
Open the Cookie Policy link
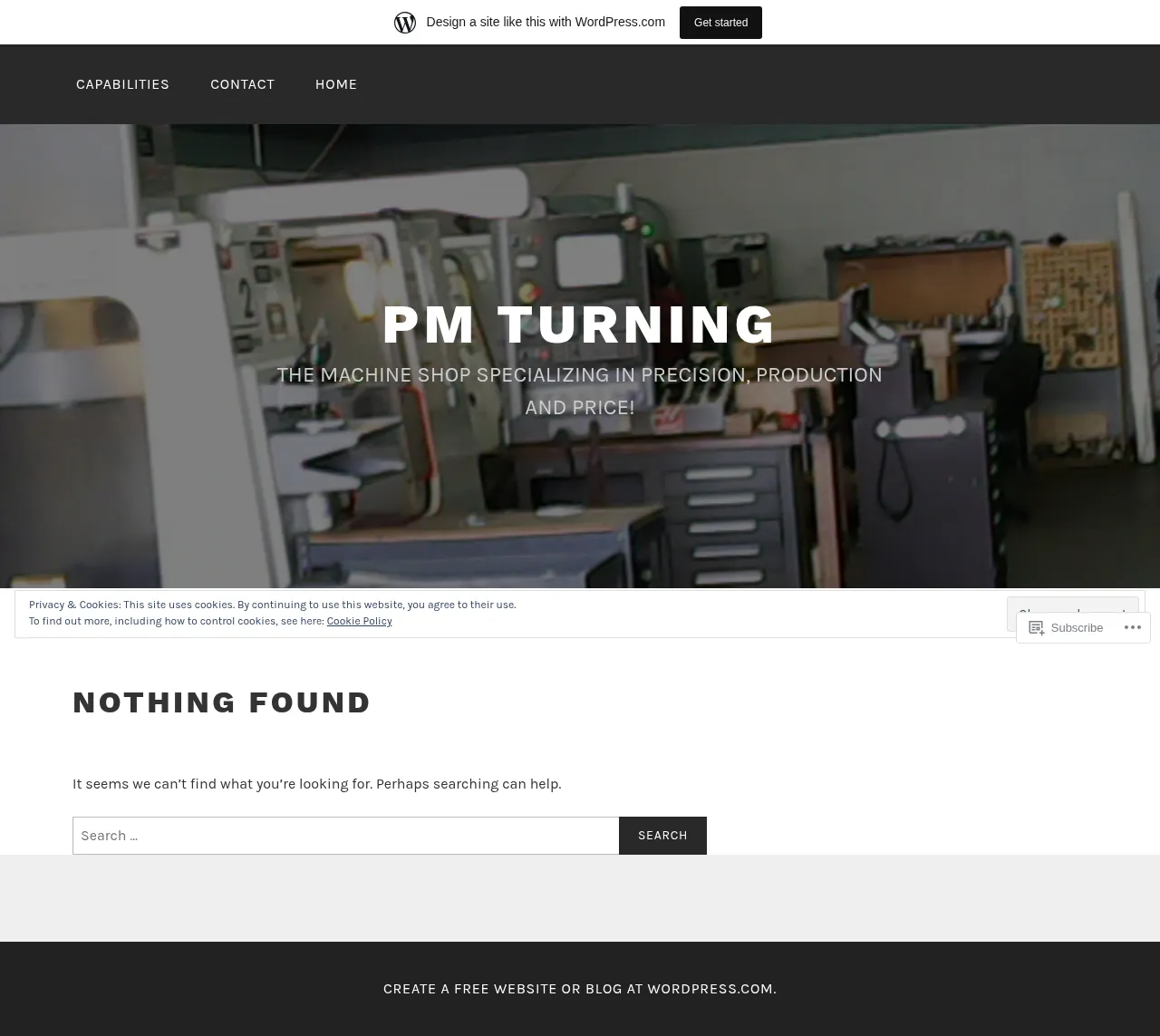click(x=359, y=621)
